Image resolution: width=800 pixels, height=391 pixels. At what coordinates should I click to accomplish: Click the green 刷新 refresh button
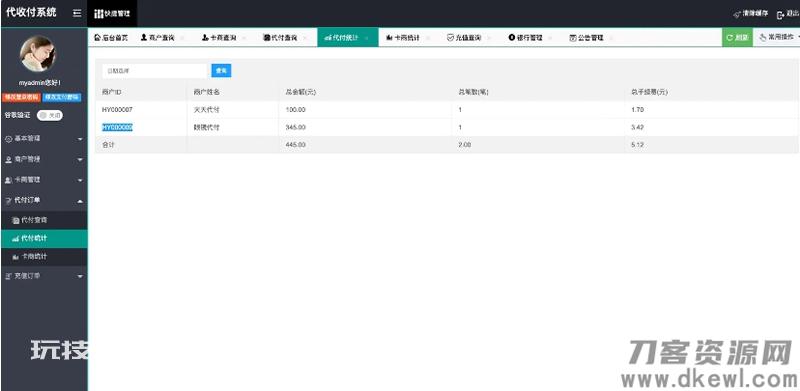737,37
